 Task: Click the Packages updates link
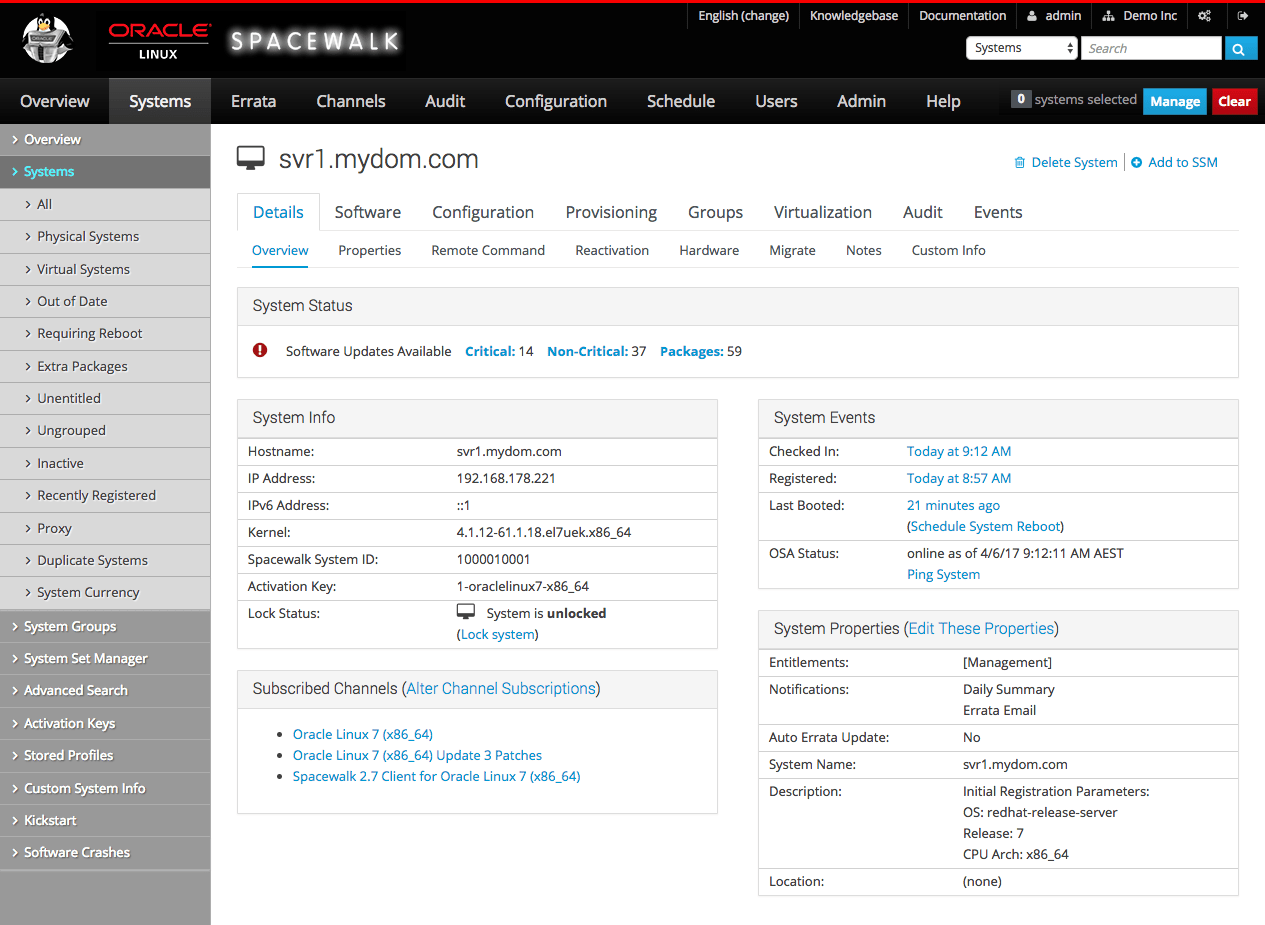[691, 351]
